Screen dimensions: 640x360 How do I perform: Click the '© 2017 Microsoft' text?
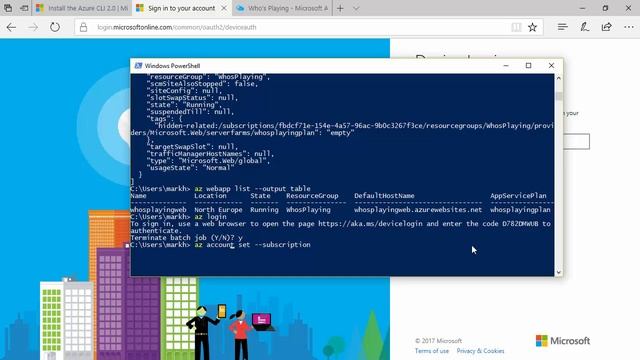coord(438,341)
